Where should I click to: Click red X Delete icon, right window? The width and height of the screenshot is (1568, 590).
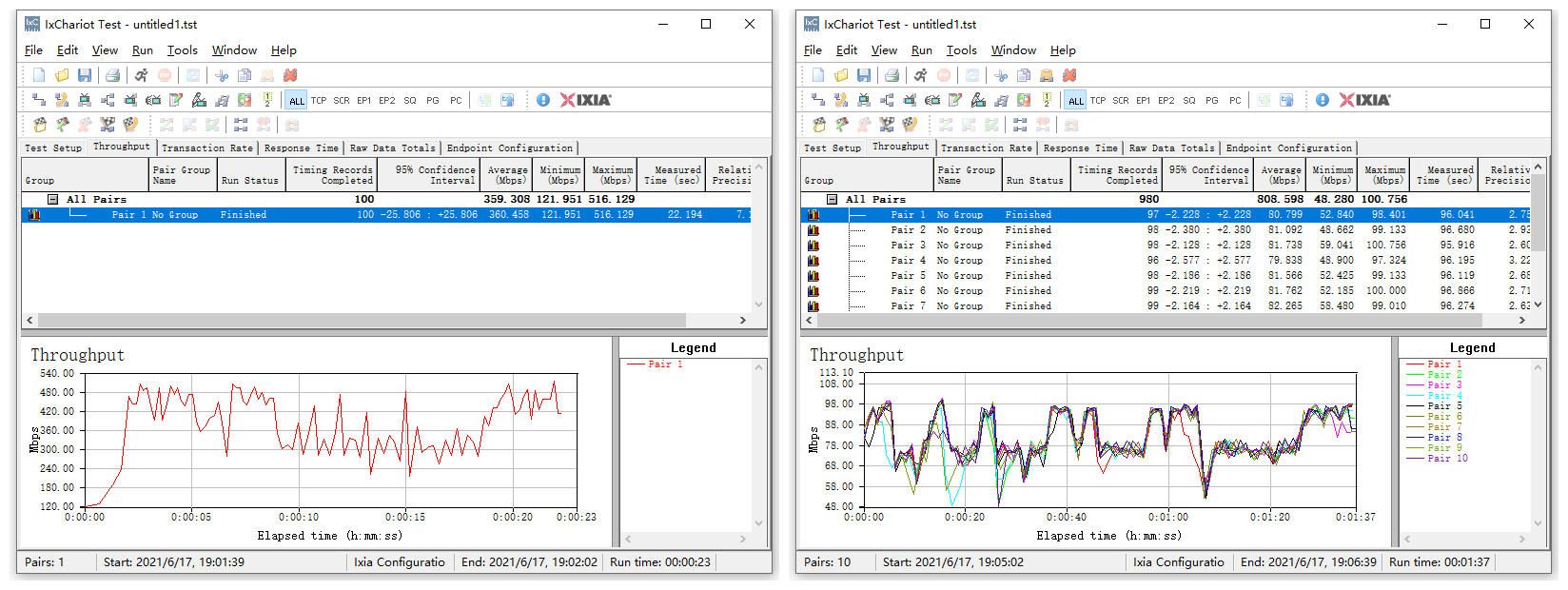point(1069,75)
